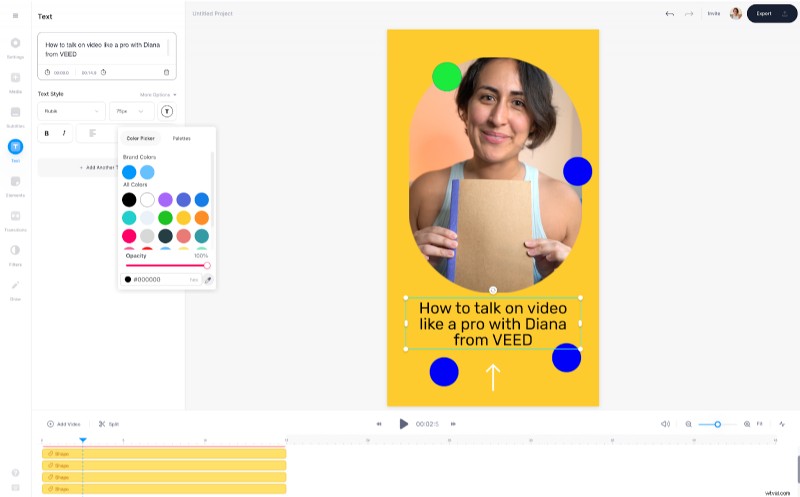Image resolution: width=800 pixels, height=497 pixels.
Task: Open the Filters sidebar panel
Action: pyautogui.click(x=15, y=255)
